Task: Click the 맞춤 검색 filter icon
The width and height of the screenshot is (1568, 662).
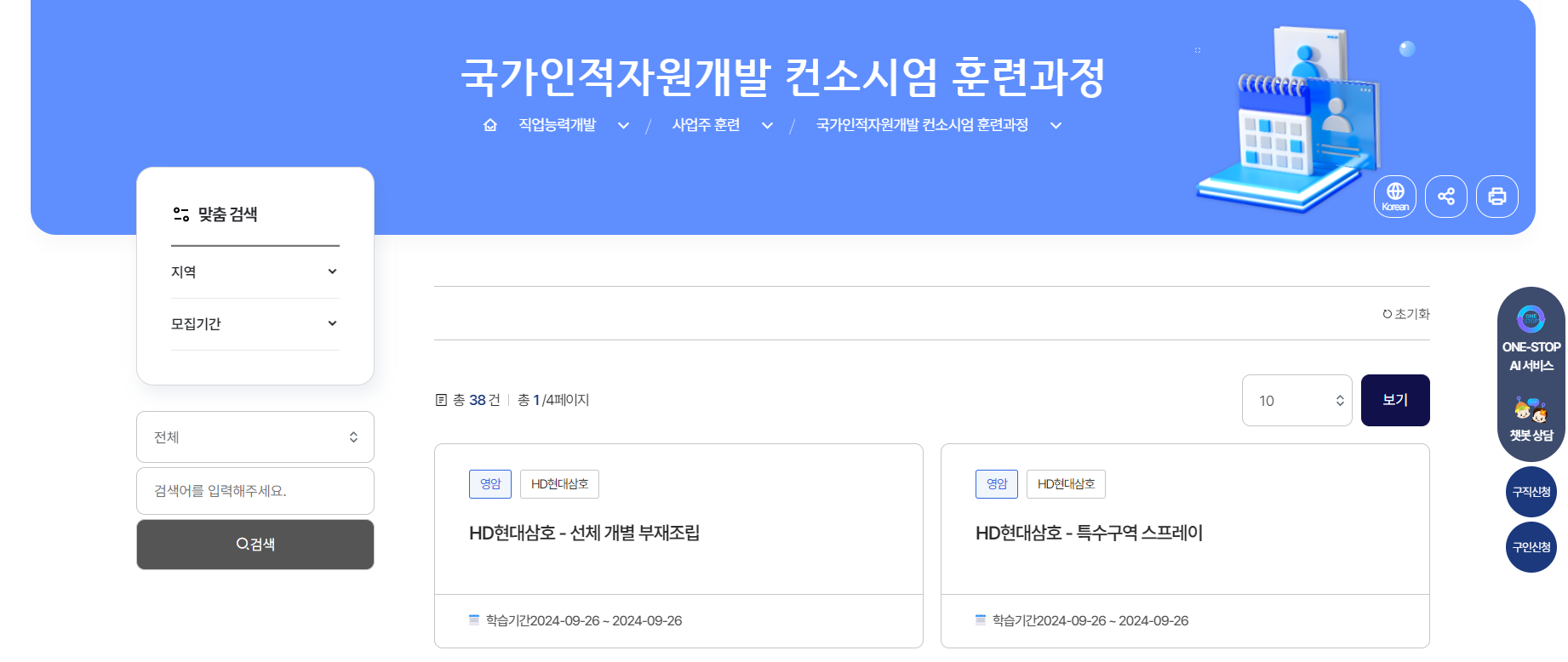Action: [181, 214]
